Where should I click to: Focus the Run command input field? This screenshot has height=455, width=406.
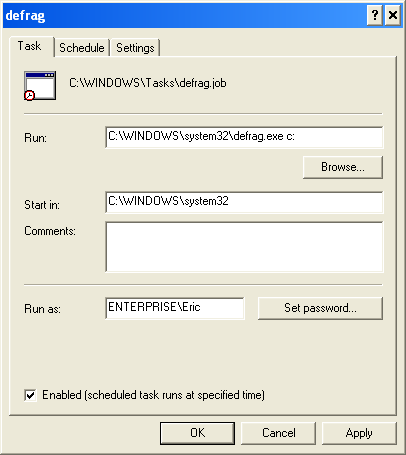coord(244,137)
